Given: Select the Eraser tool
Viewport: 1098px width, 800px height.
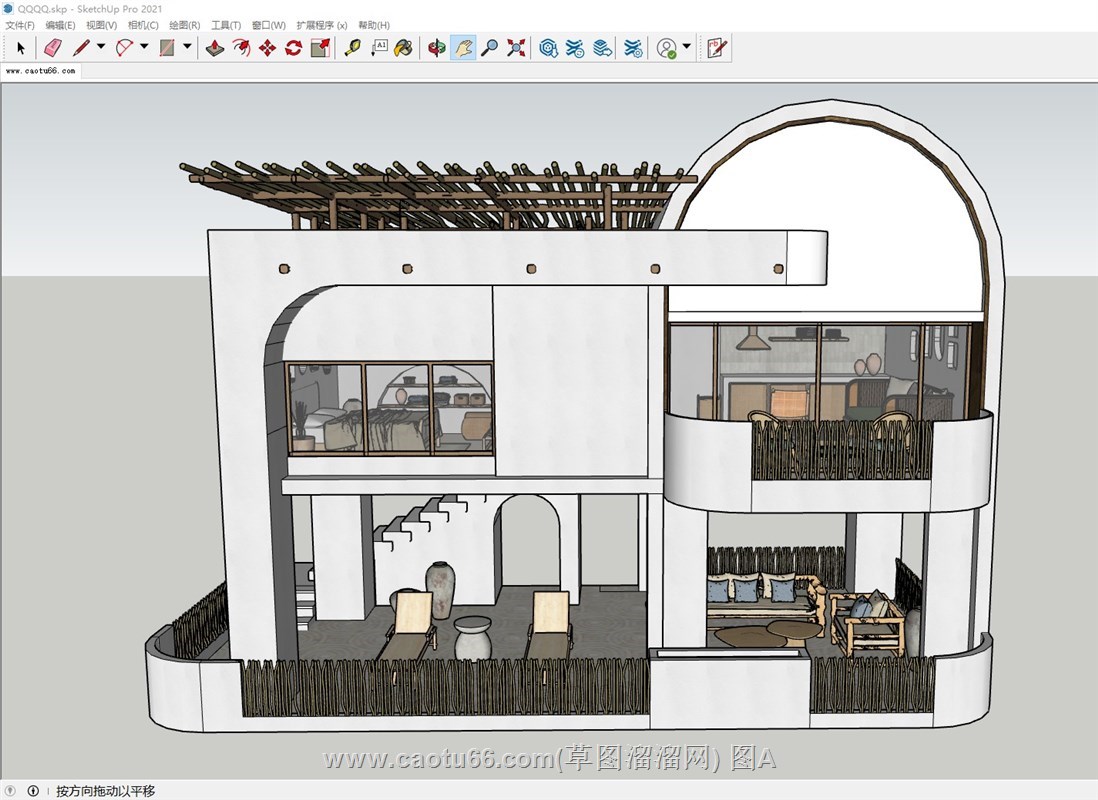Looking at the screenshot, I should [x=53, y=48].
